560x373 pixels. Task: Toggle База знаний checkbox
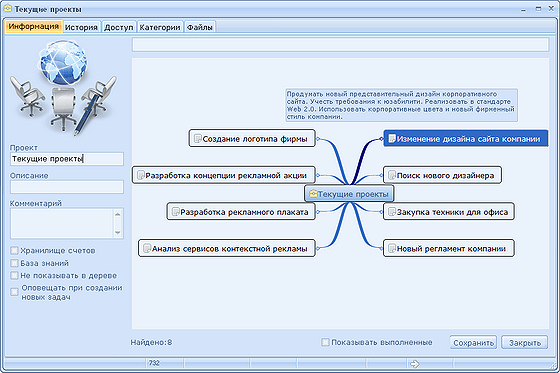click(x=14, y=263)
